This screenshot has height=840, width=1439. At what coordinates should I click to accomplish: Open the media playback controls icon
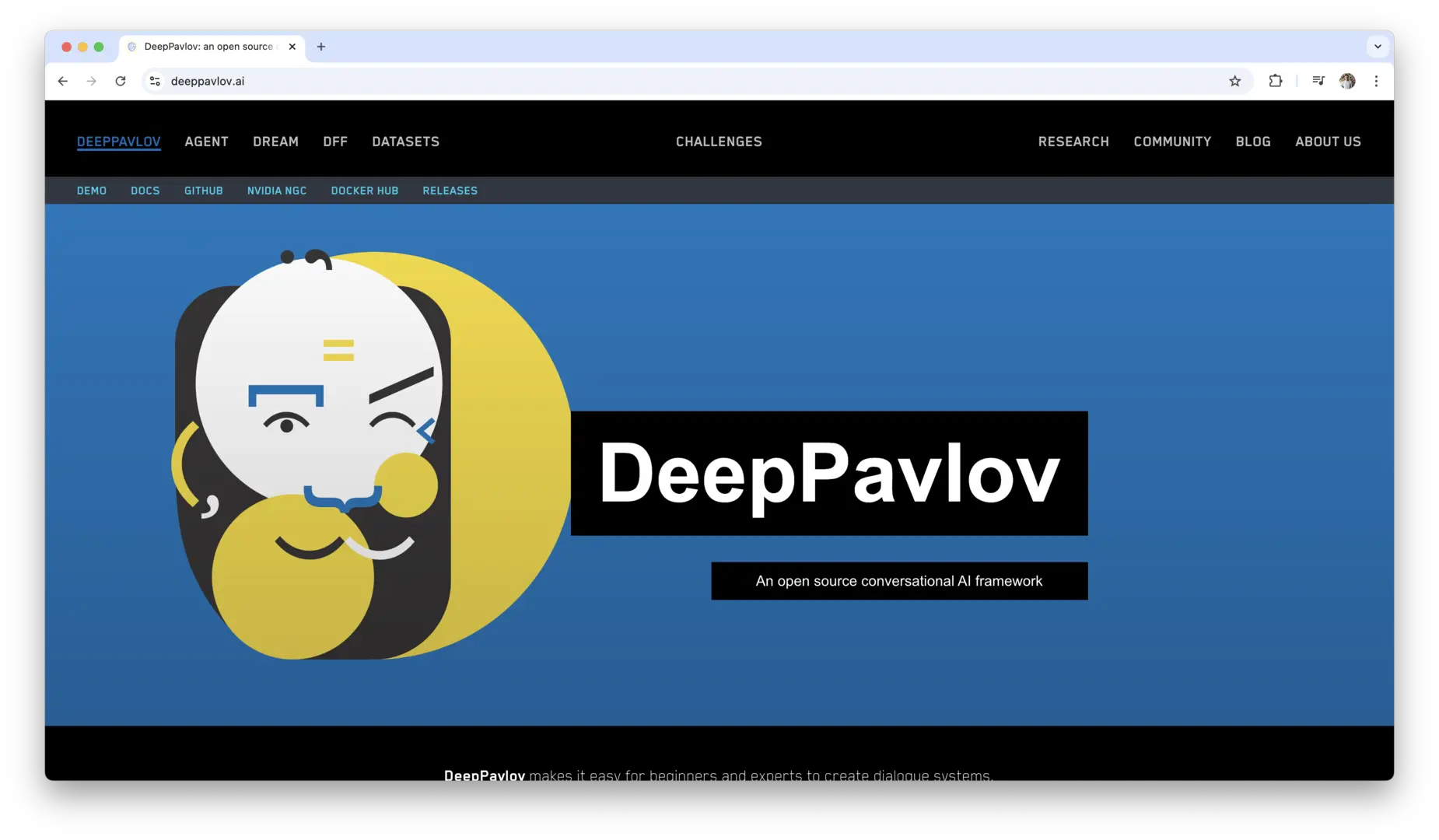[x=1318, y=81]
